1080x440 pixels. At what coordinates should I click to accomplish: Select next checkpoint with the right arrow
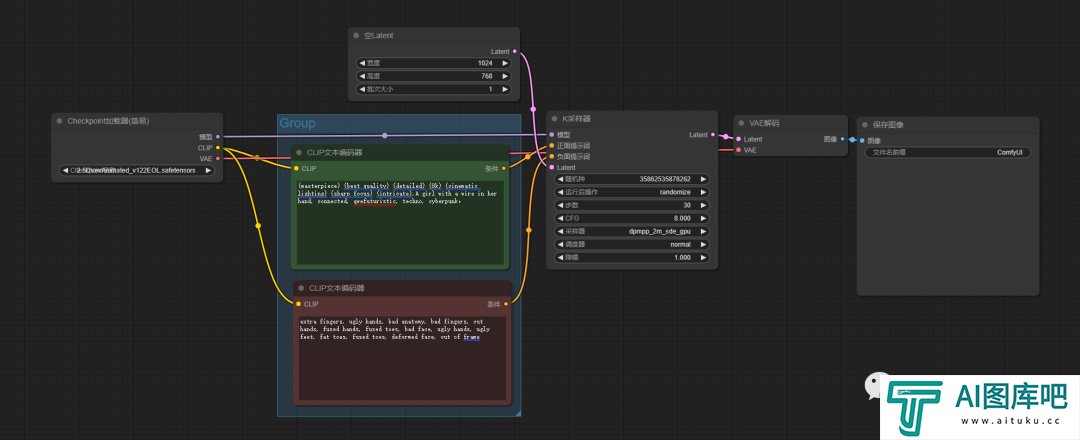tap(208, 170)
